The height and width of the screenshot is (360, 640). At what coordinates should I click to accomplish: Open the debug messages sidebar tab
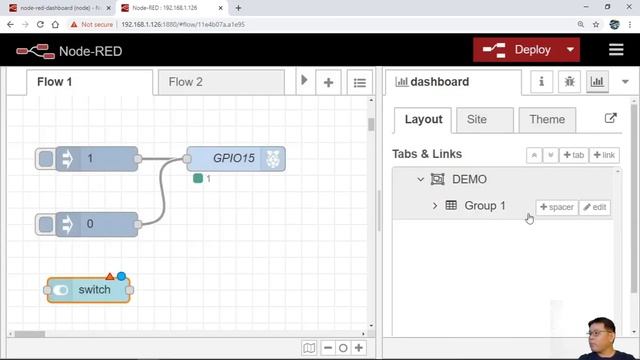569,82
